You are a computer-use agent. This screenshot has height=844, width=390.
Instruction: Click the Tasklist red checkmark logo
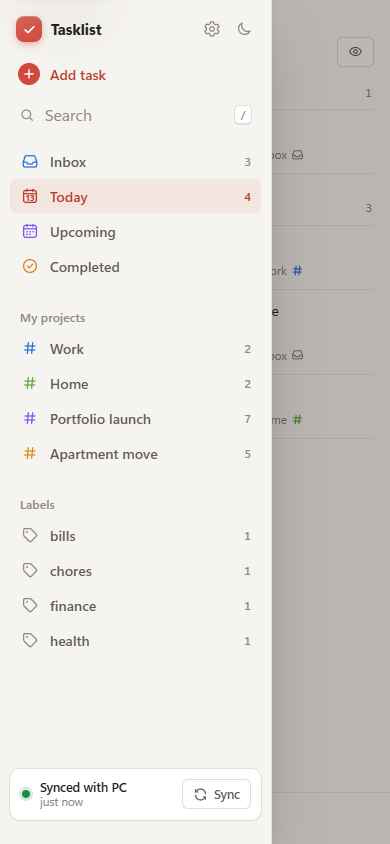tap(29, 29)
